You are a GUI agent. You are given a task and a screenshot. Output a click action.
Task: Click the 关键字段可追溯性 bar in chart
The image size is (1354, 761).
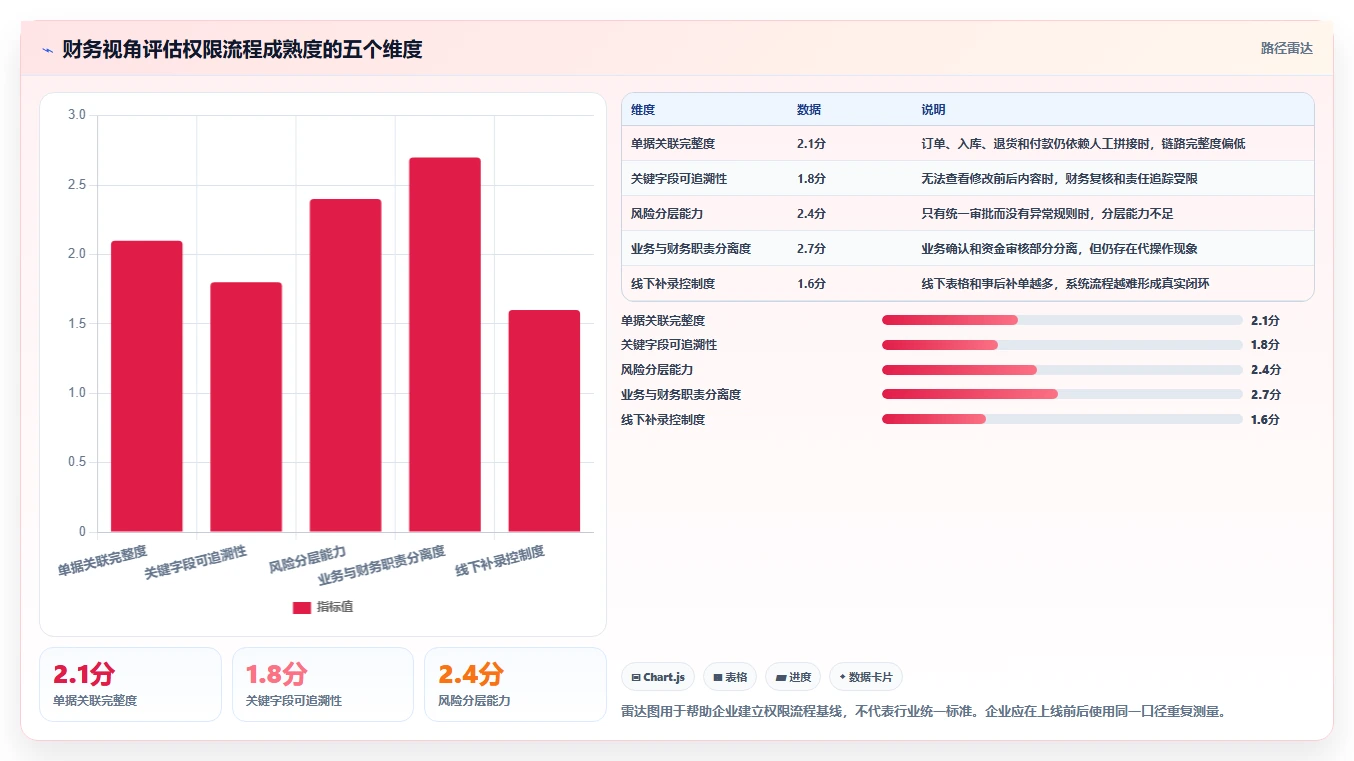[246, 407]
